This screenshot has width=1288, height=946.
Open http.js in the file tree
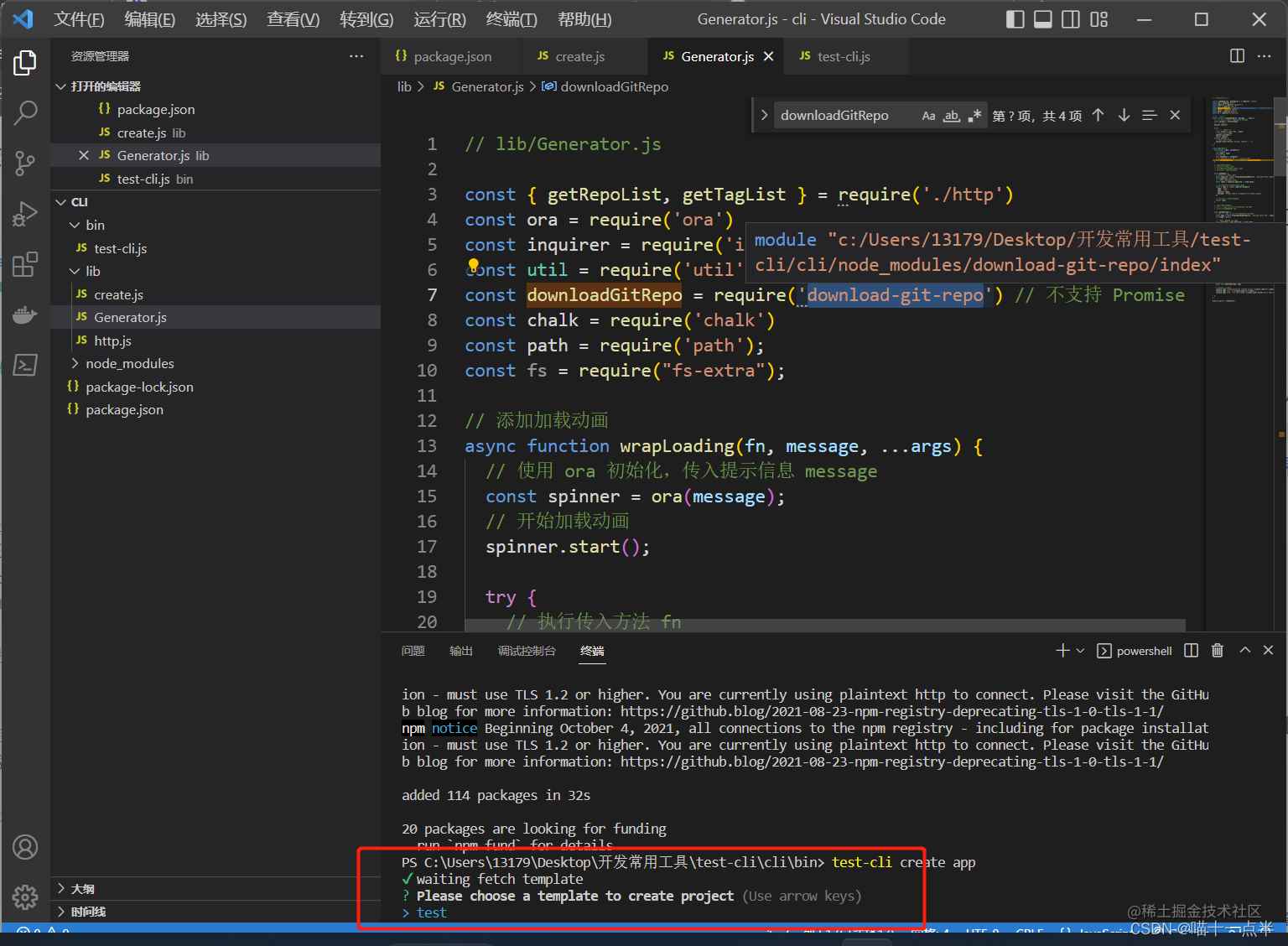112,340
